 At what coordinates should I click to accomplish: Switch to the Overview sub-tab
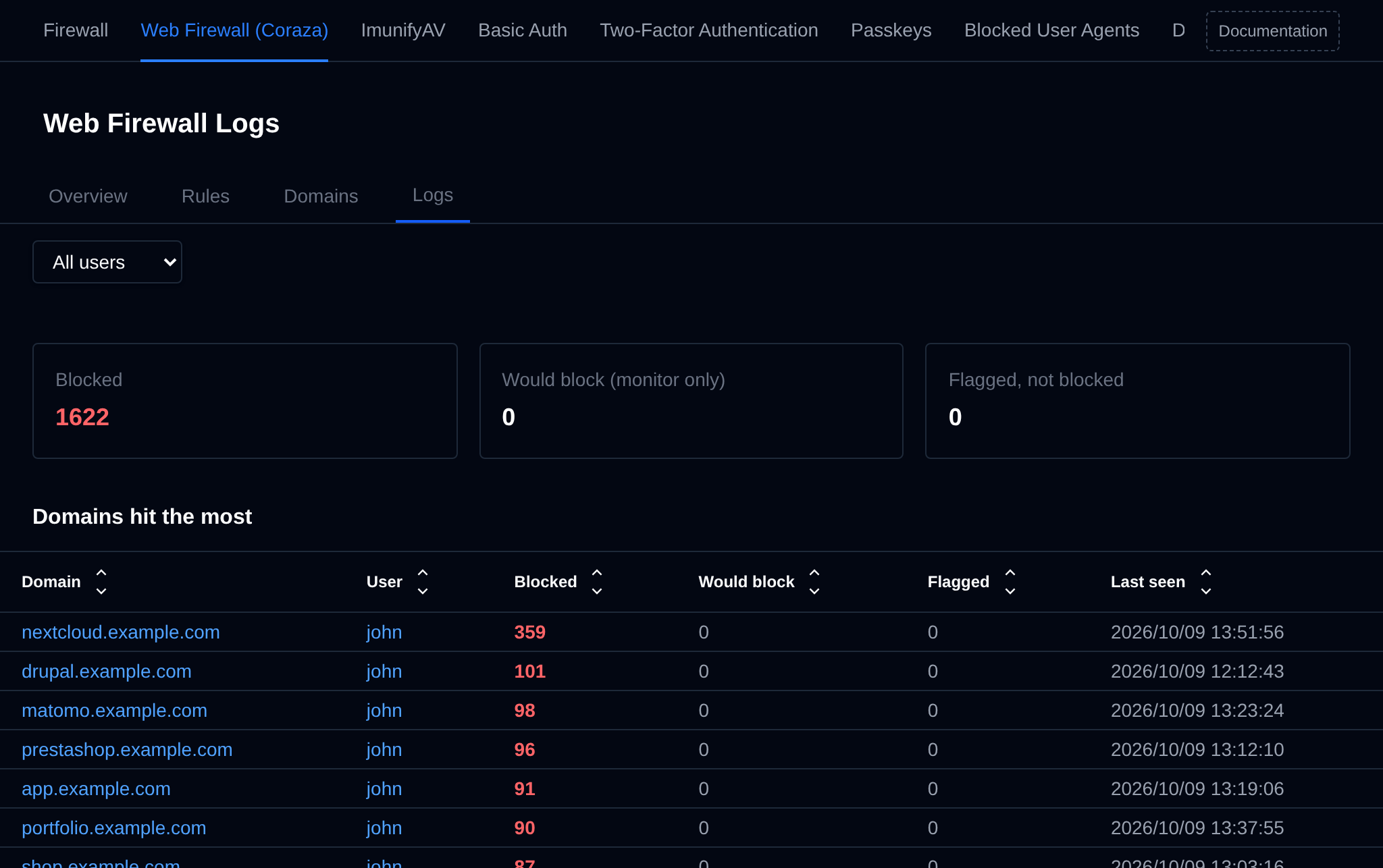coord(88,196)
